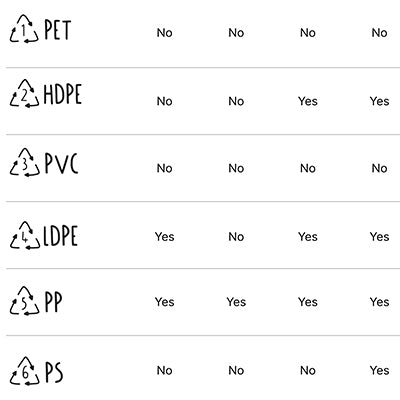Select the PET row label
The height and width of the screenshot is (400, 400).
pos(58,30)
